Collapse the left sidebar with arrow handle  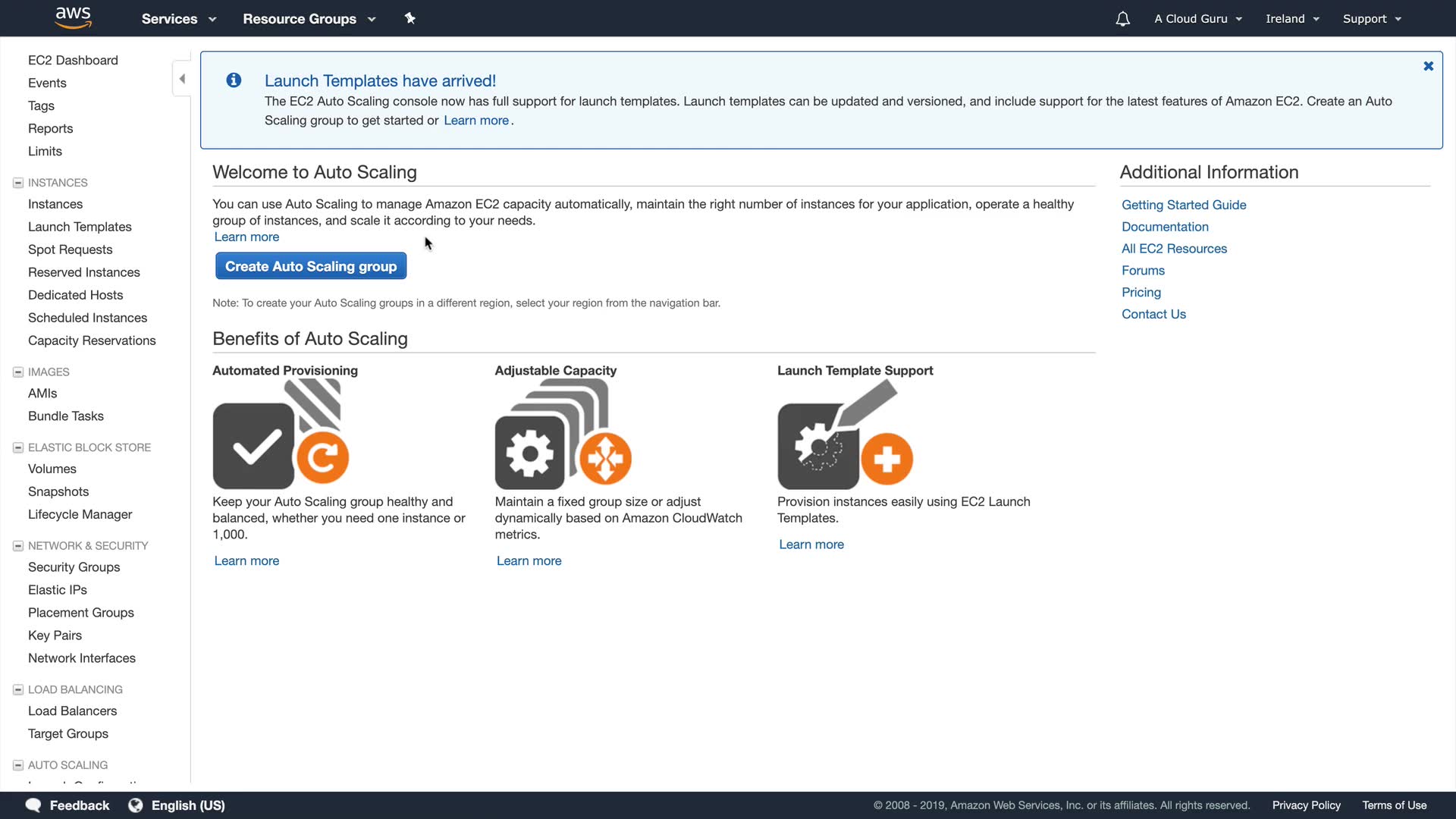(182, 79)
